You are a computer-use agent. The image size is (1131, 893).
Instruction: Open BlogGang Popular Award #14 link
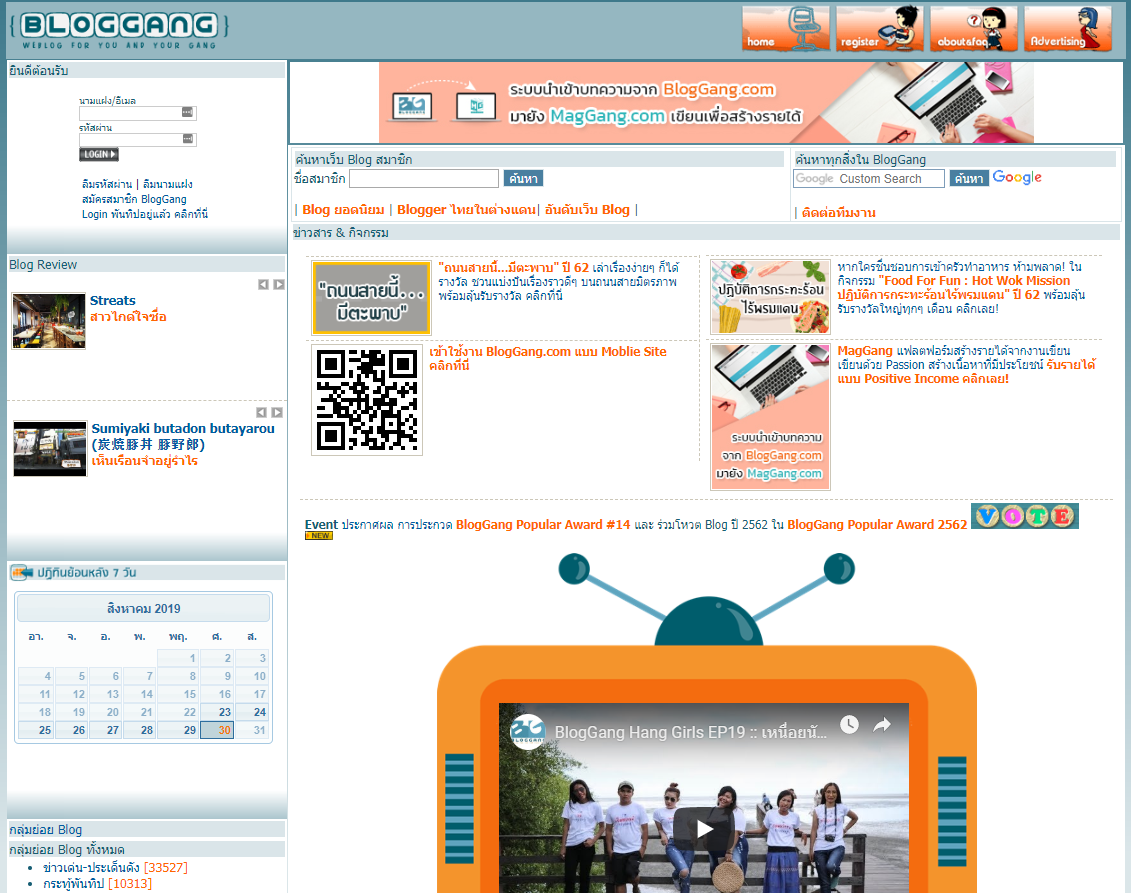pyautogui.click(x=543, y=525)
